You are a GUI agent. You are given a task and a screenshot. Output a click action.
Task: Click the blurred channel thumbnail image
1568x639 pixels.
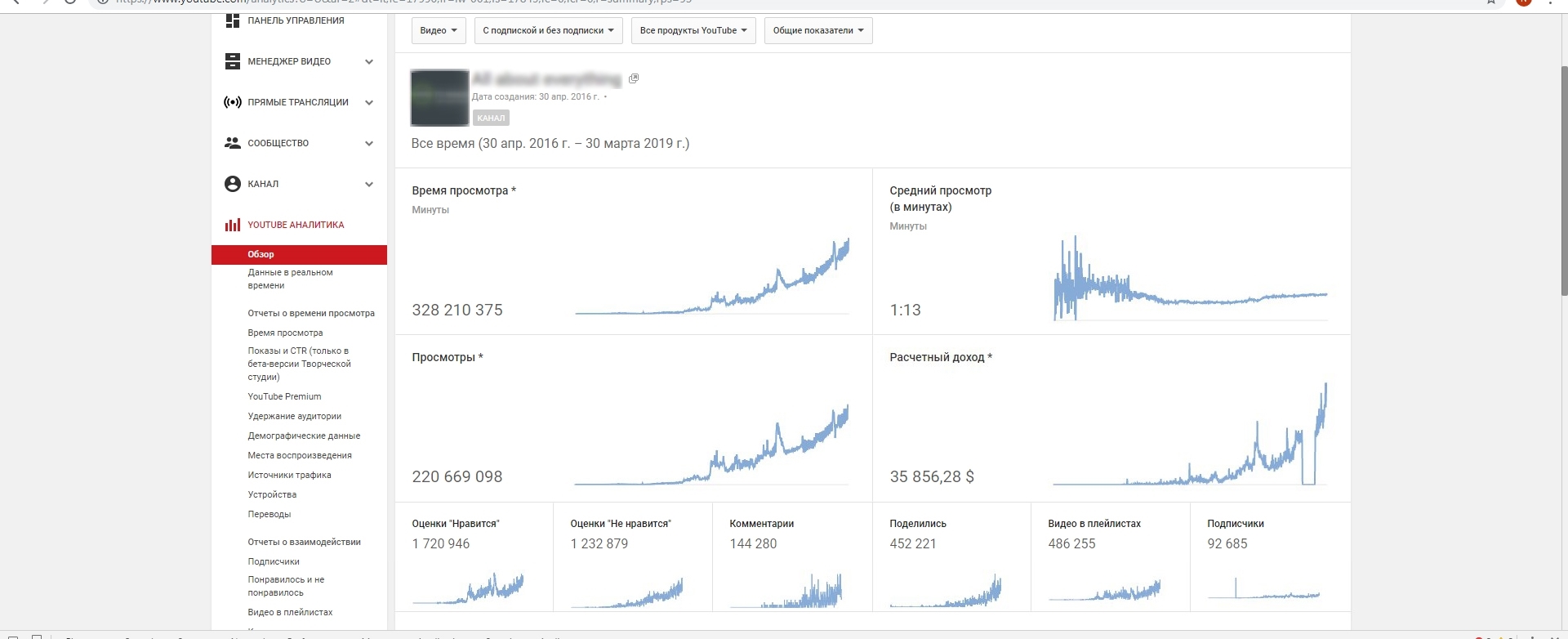[x=439, y=98]
